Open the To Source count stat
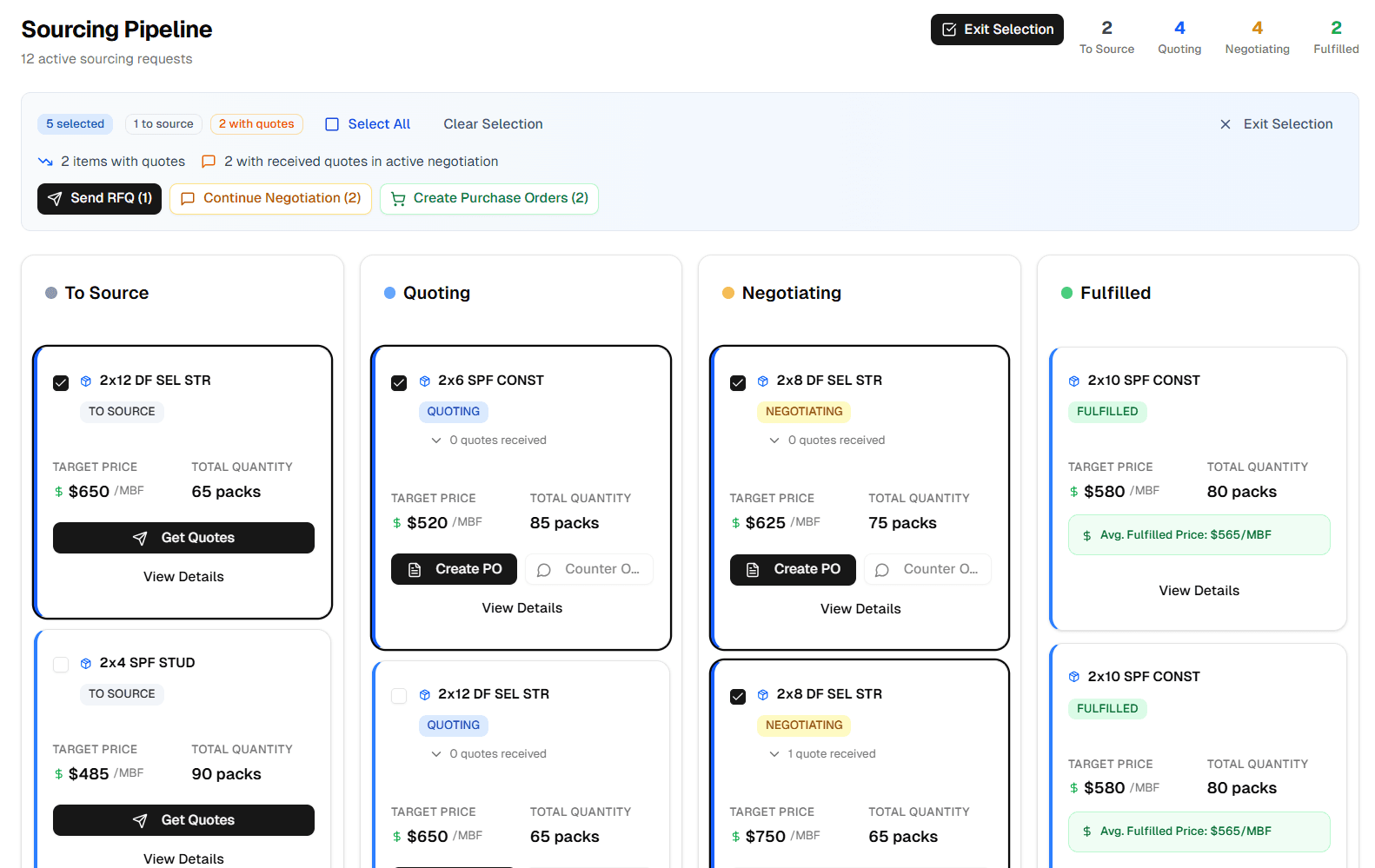 click(1106, 37)
